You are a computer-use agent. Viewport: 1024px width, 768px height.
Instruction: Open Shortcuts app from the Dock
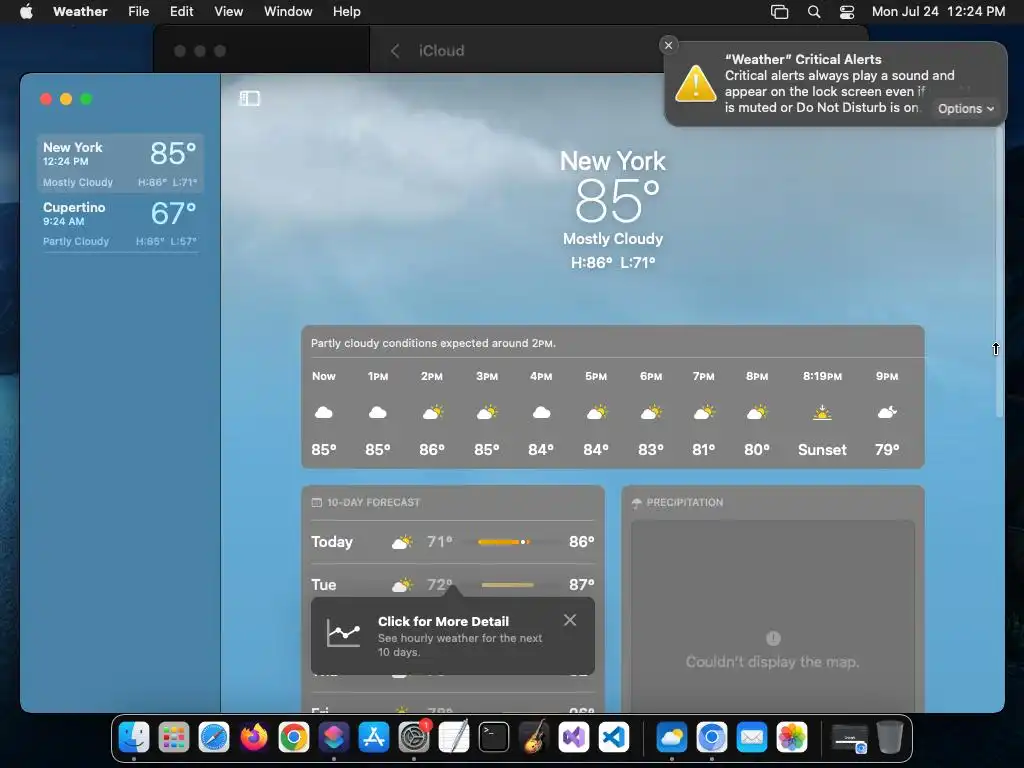[x=334, y=737]
